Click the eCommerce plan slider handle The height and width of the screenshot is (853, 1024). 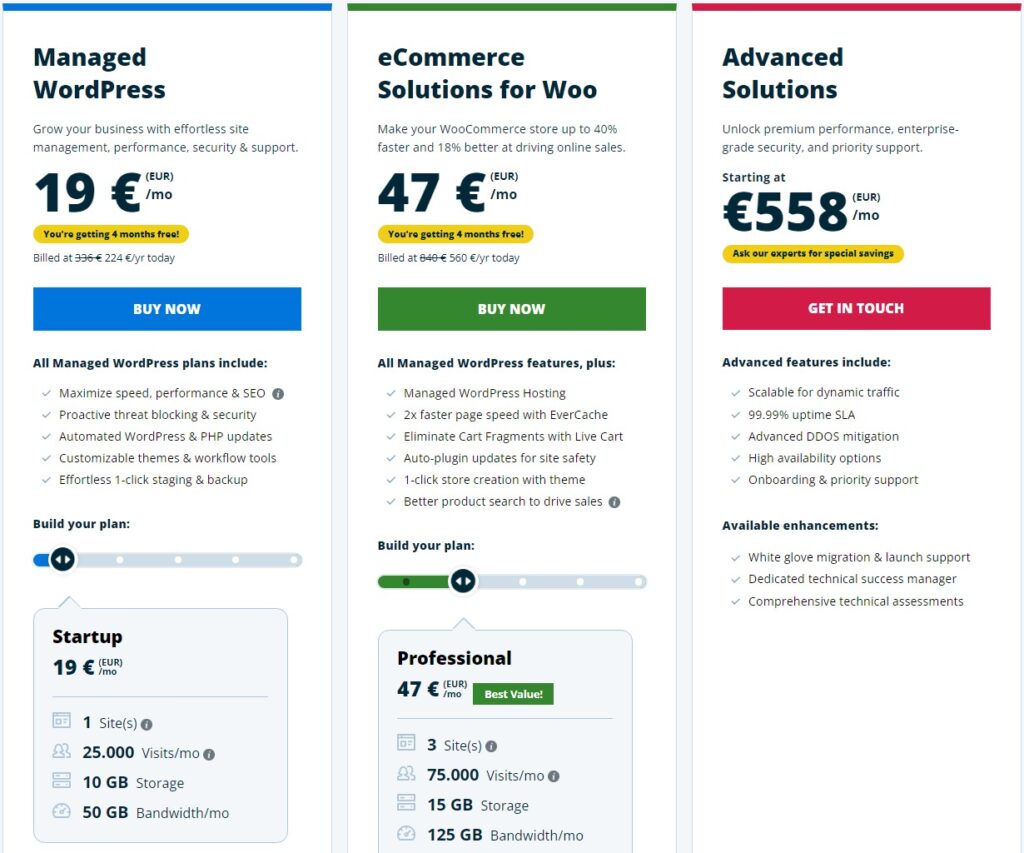[x=463, y=581]
